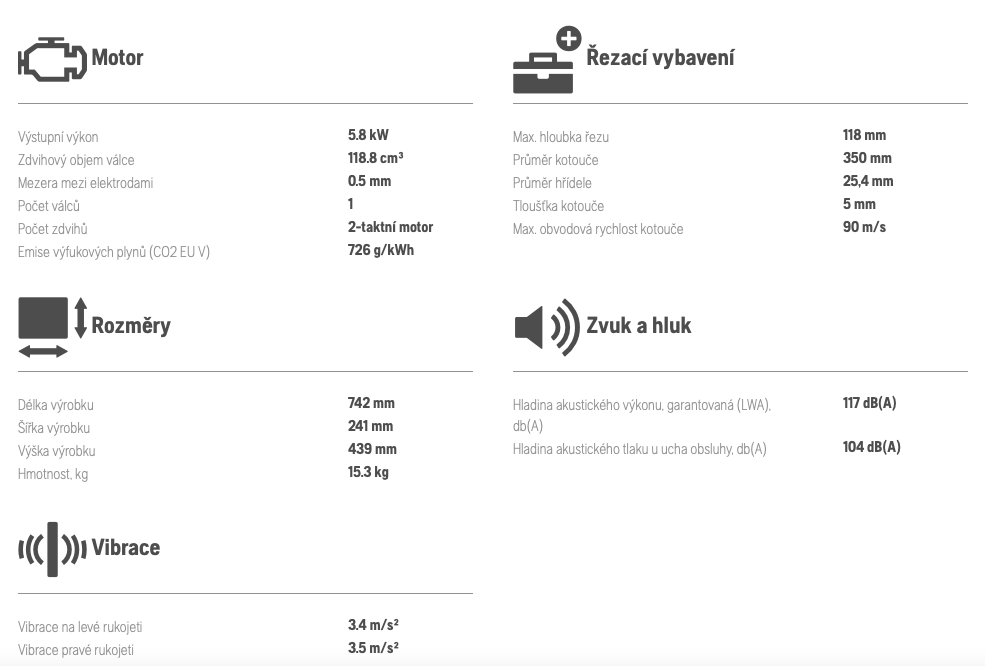Click the 117 dB(A) sound power value
Viewport: 985px width, 666px height.
[x=869, y=403]
